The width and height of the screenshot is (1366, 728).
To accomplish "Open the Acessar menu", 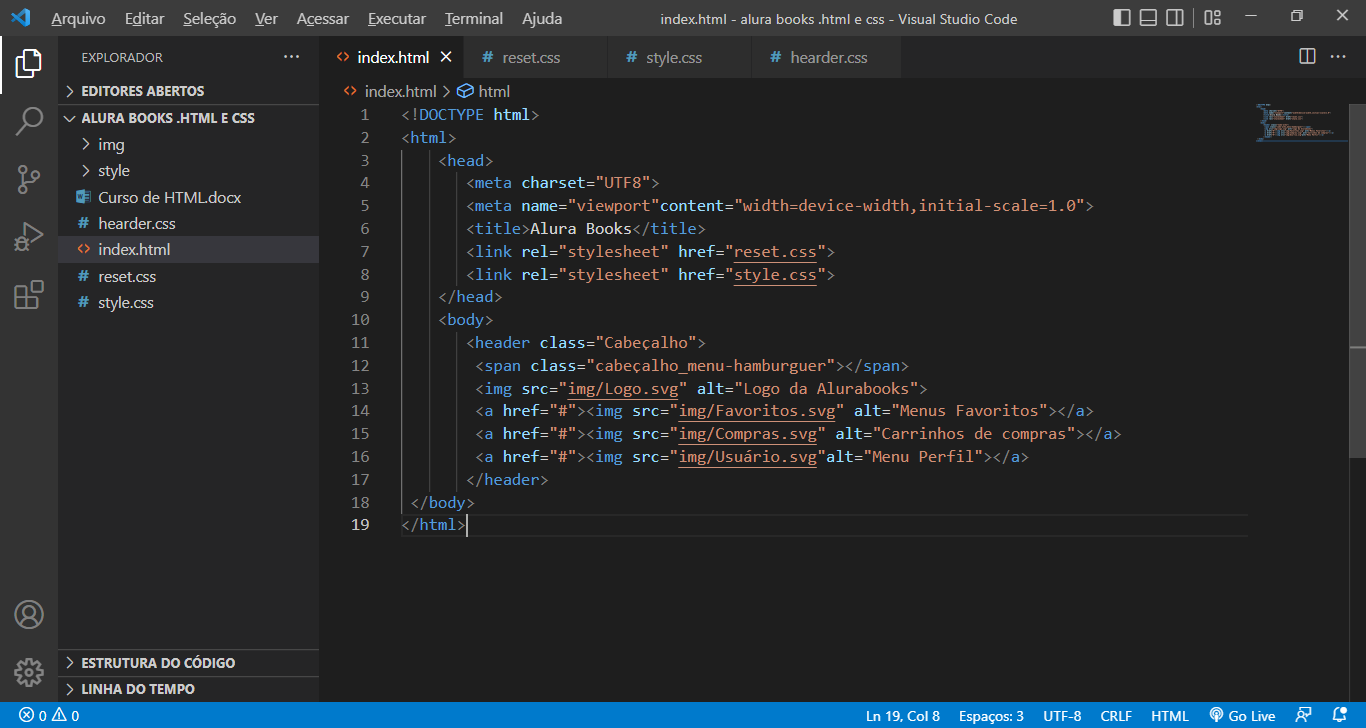I will coord(323,18).
